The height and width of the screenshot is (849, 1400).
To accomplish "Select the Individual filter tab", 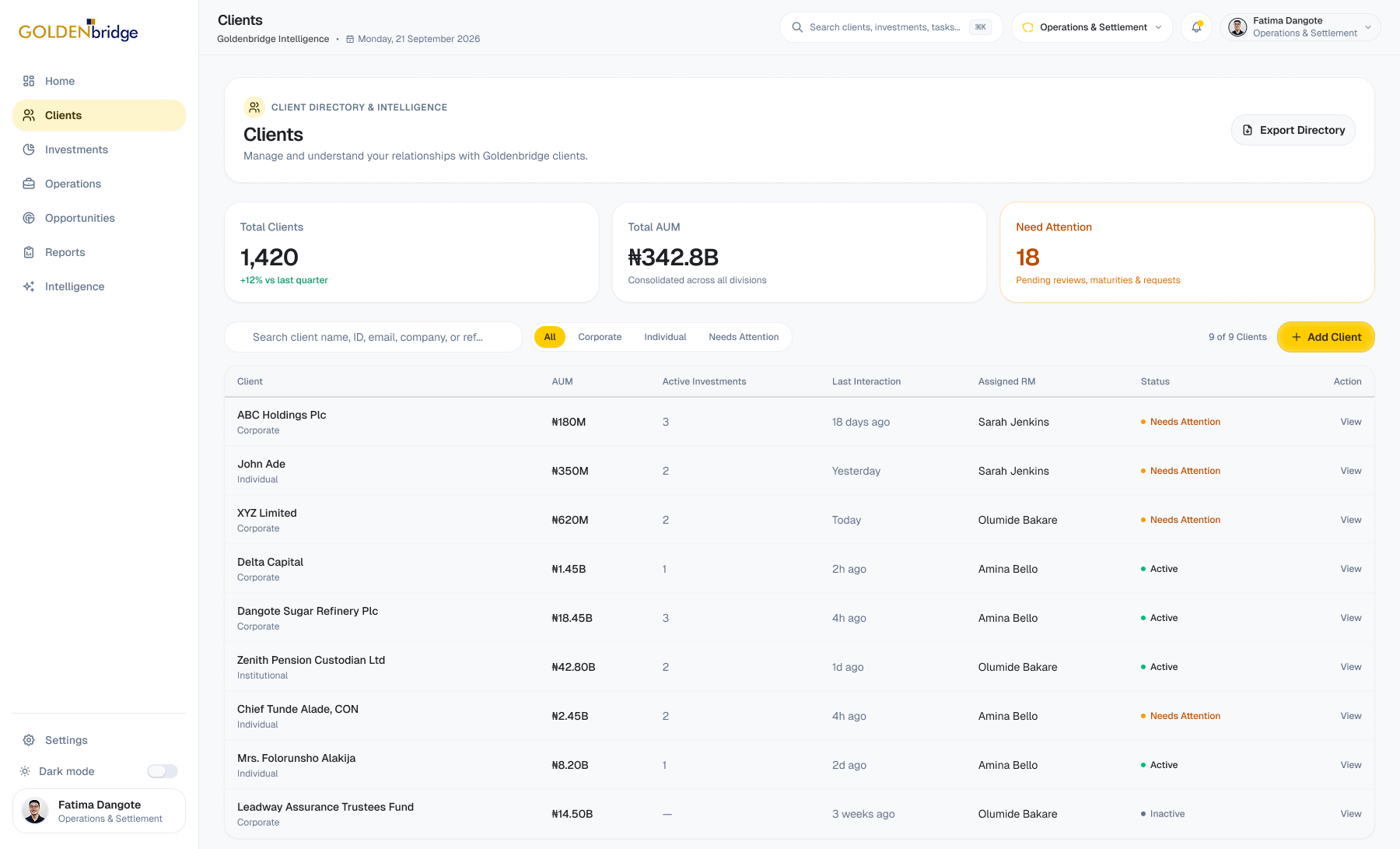I will click(x=665, y=337).
